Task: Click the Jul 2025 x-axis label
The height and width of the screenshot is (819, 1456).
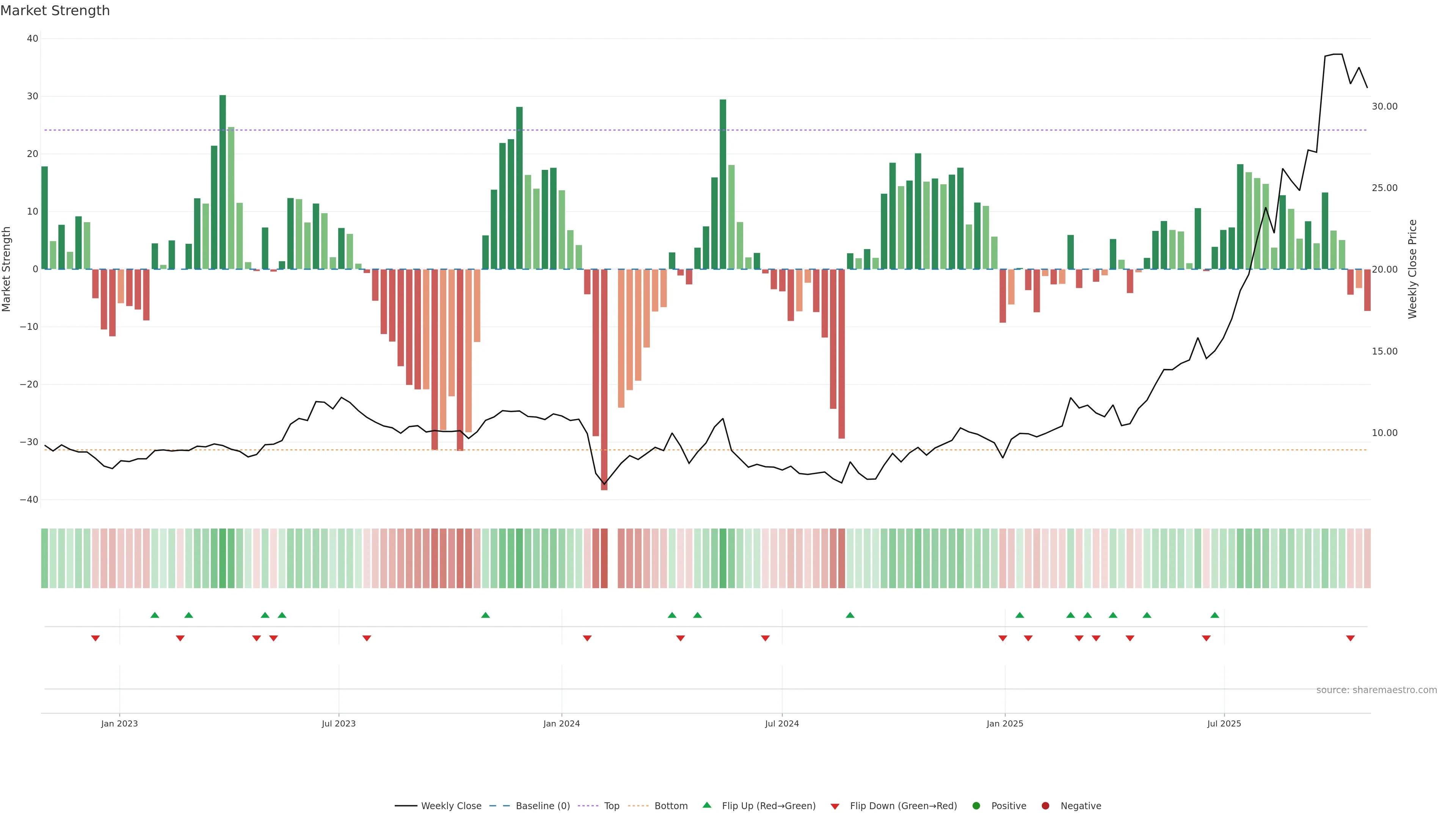Action: 1224,723
